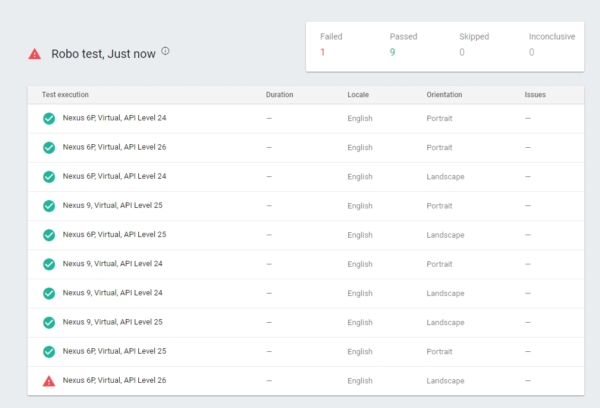Click green check icon for Nexus 9 API 25 Landscape
The width and height of the screenshot is (600, 408).
coord(49,323)
